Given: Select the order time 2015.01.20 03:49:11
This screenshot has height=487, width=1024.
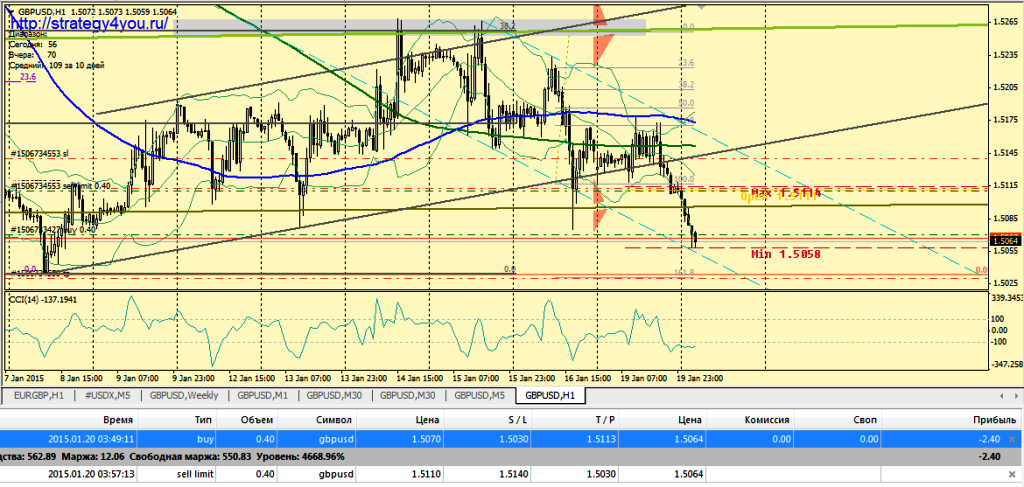Looking at the screenshot, I should [91, 439].
